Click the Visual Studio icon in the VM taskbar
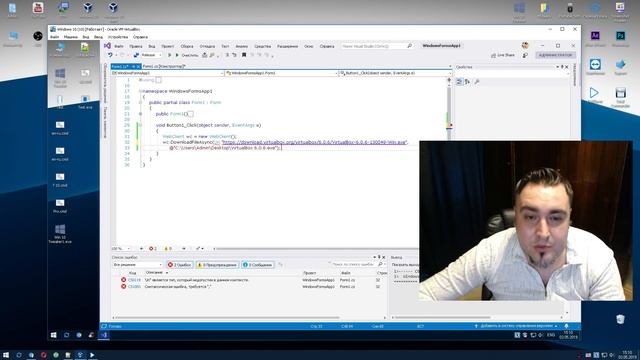Screen dimensions: 640x360 104,335
